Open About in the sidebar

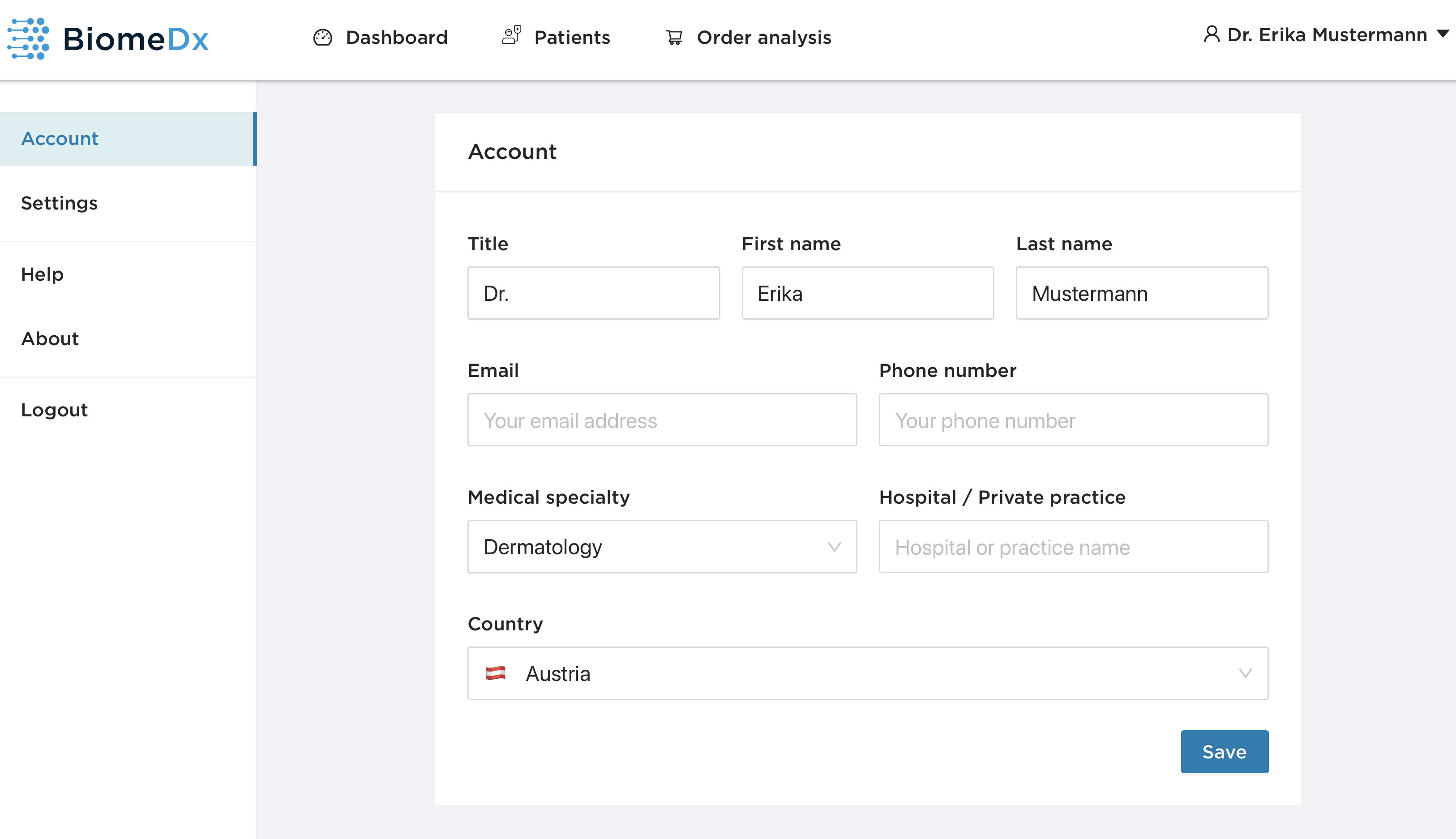click(128, 339)
